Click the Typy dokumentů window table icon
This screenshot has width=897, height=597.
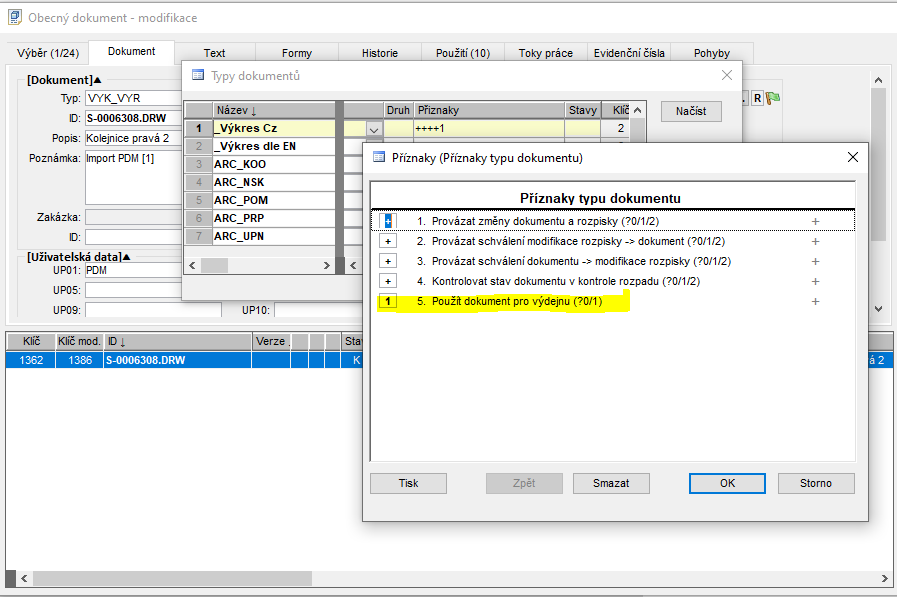coord(198,75)
